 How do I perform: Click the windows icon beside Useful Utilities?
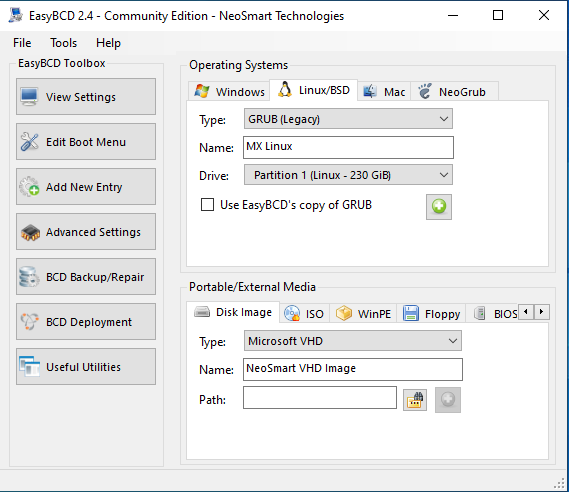click(29, 366)
